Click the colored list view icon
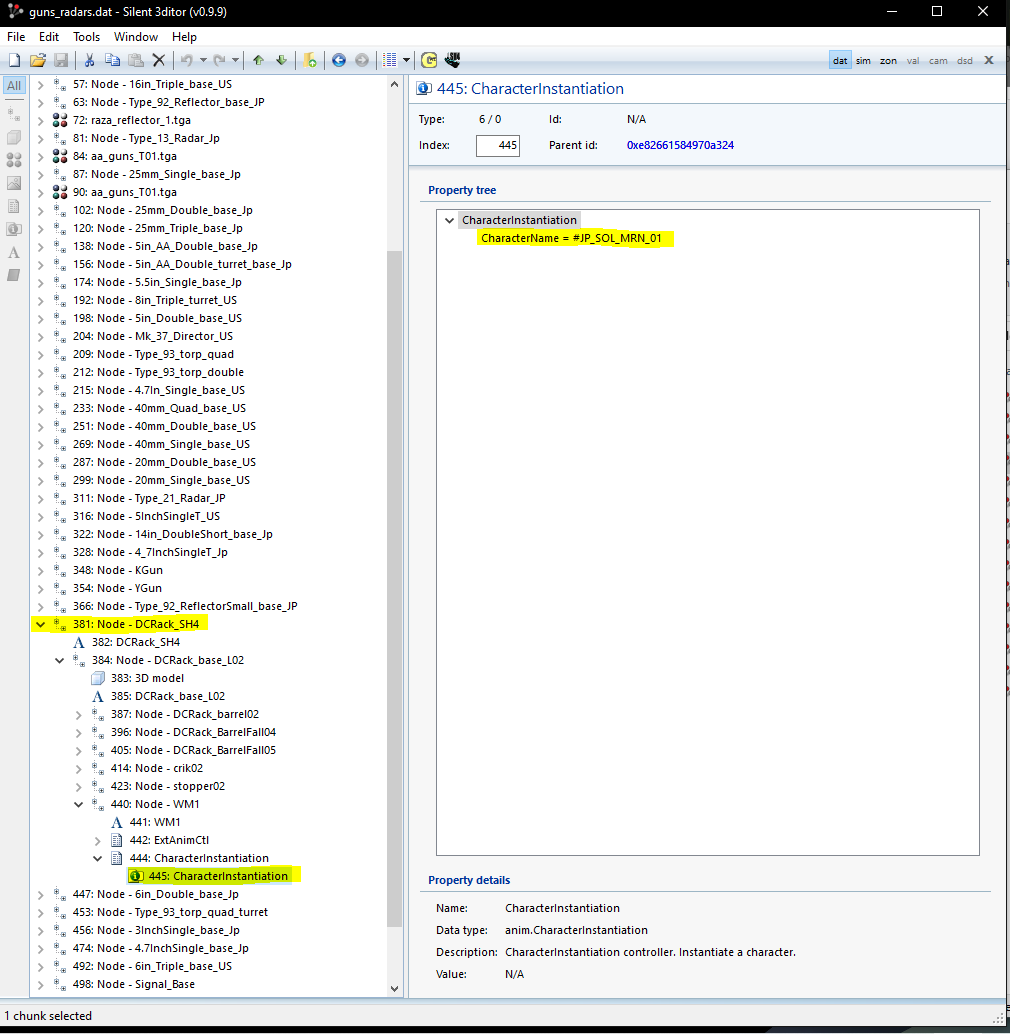The width and height of the screenshot is (1010, 1034). click(390, 61)
